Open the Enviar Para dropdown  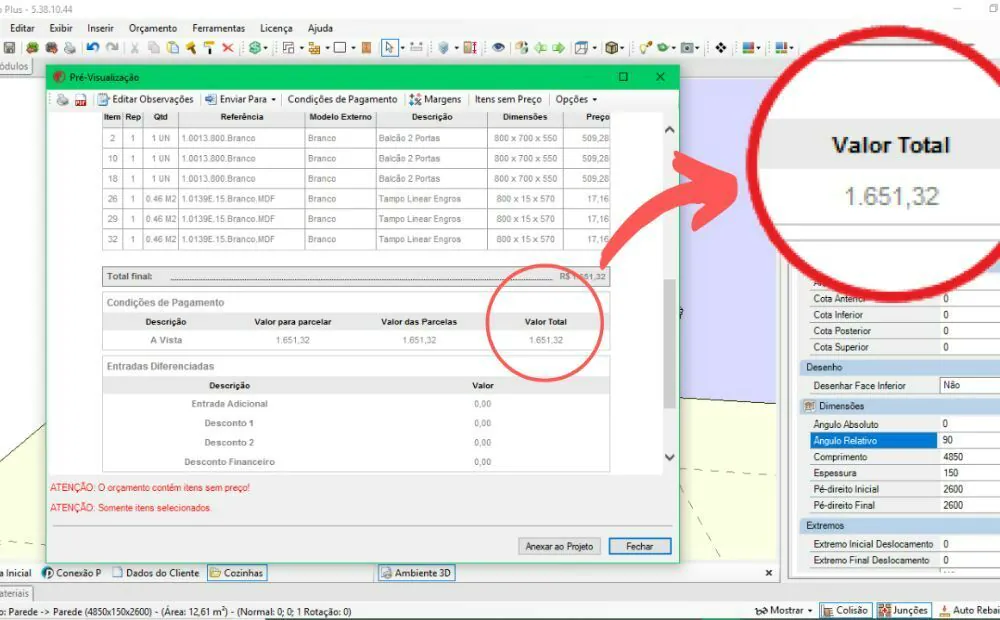(x=240, y=100)
